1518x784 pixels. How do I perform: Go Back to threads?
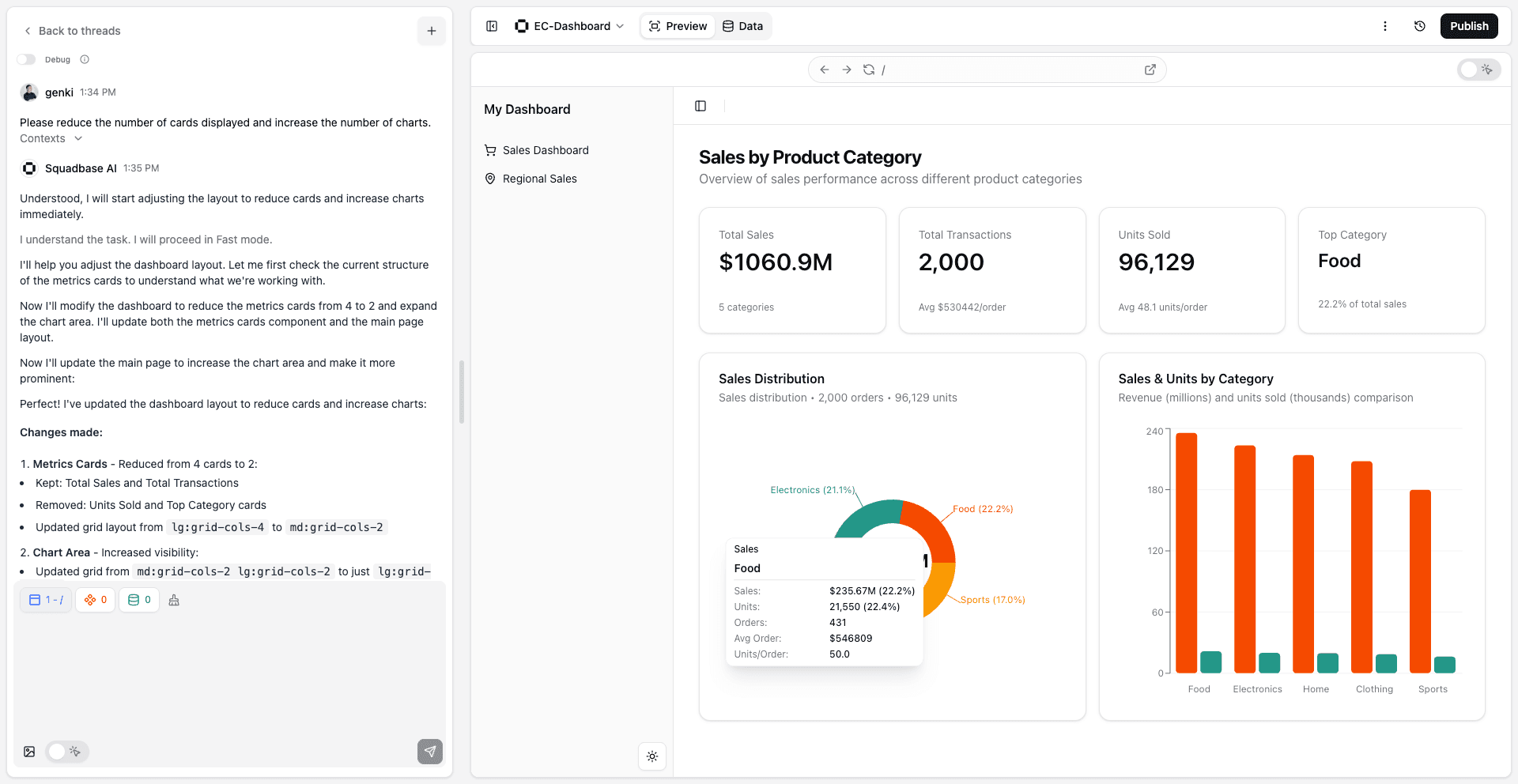click(72, 31)
